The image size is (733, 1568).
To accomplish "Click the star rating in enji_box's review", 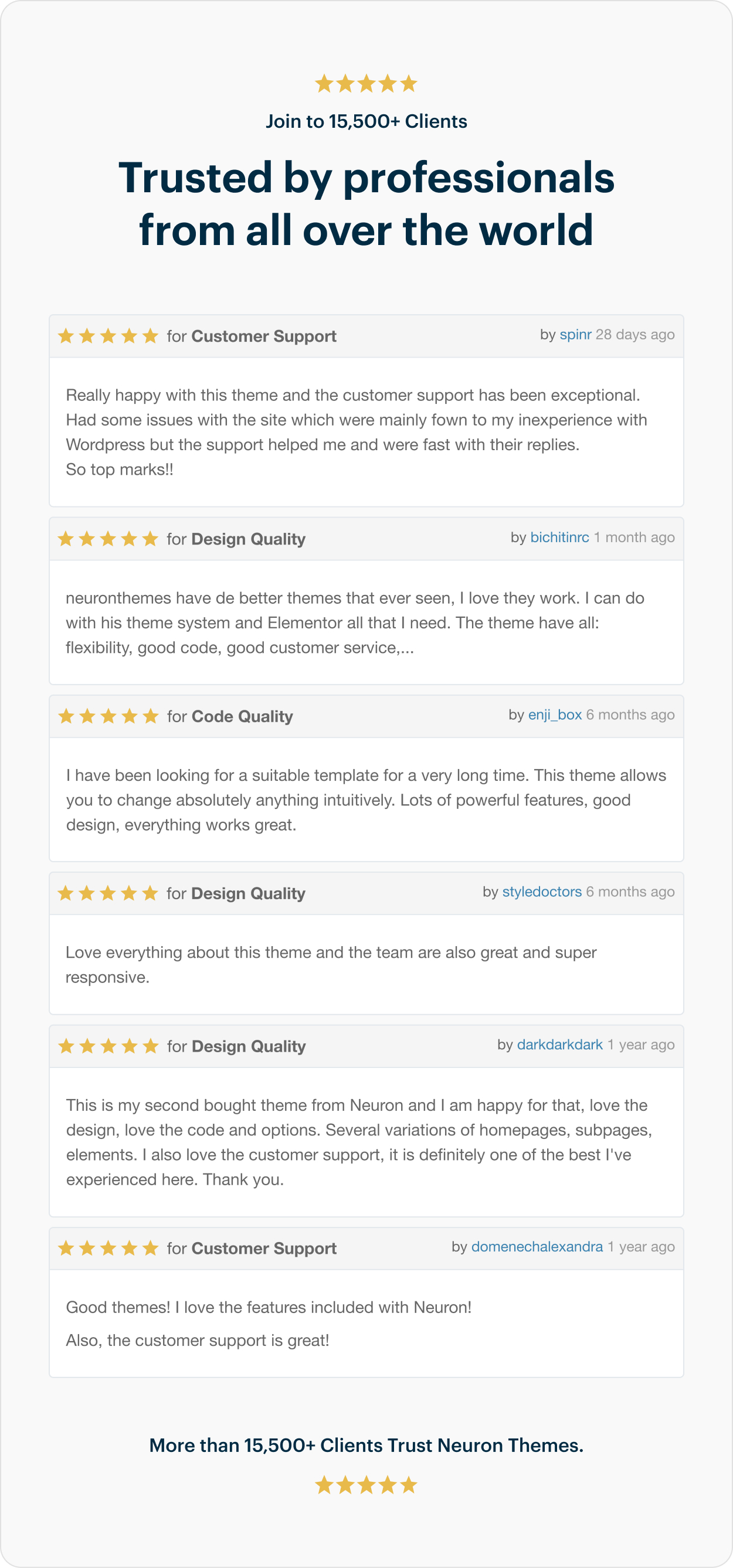I will (108, 716).
